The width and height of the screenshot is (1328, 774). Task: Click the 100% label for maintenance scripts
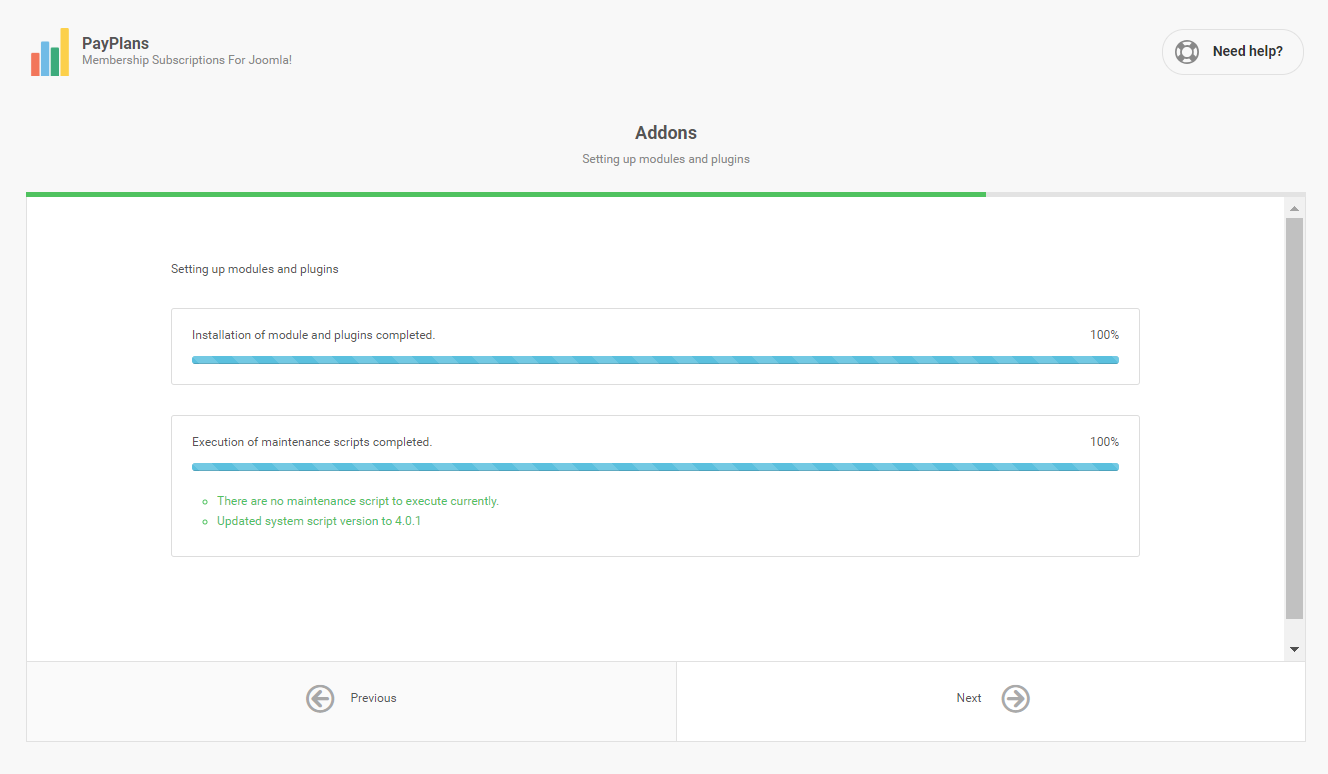pyautogui.click(x=1104, y=442)
